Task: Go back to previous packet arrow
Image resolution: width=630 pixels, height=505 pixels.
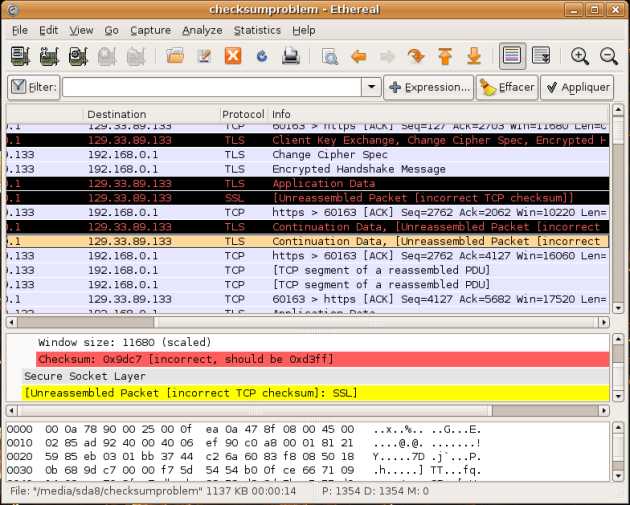Action: click(359, 56)
